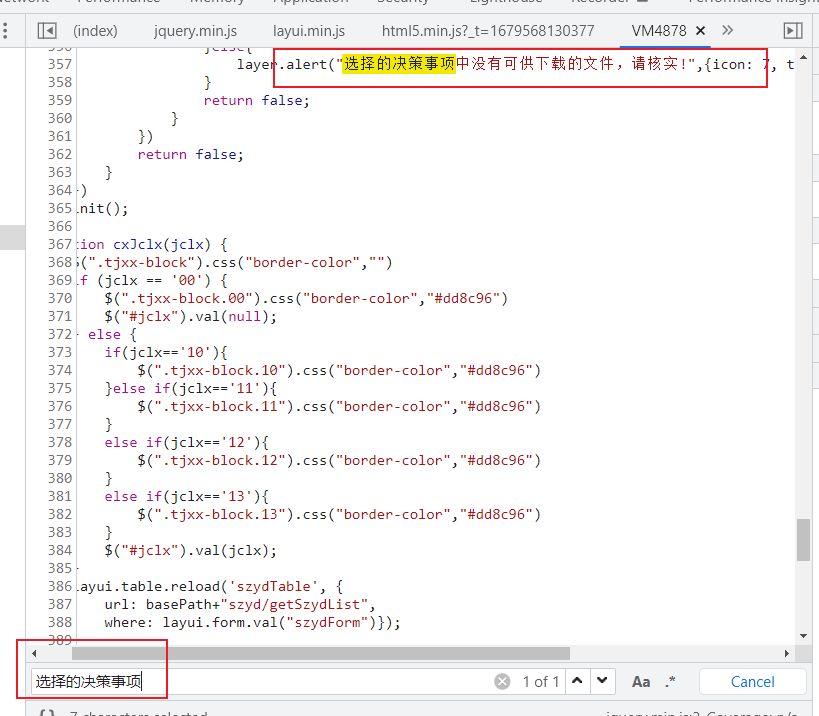Switch to the (index) tab
Viewport: 819px width, 716px height.
95,31
